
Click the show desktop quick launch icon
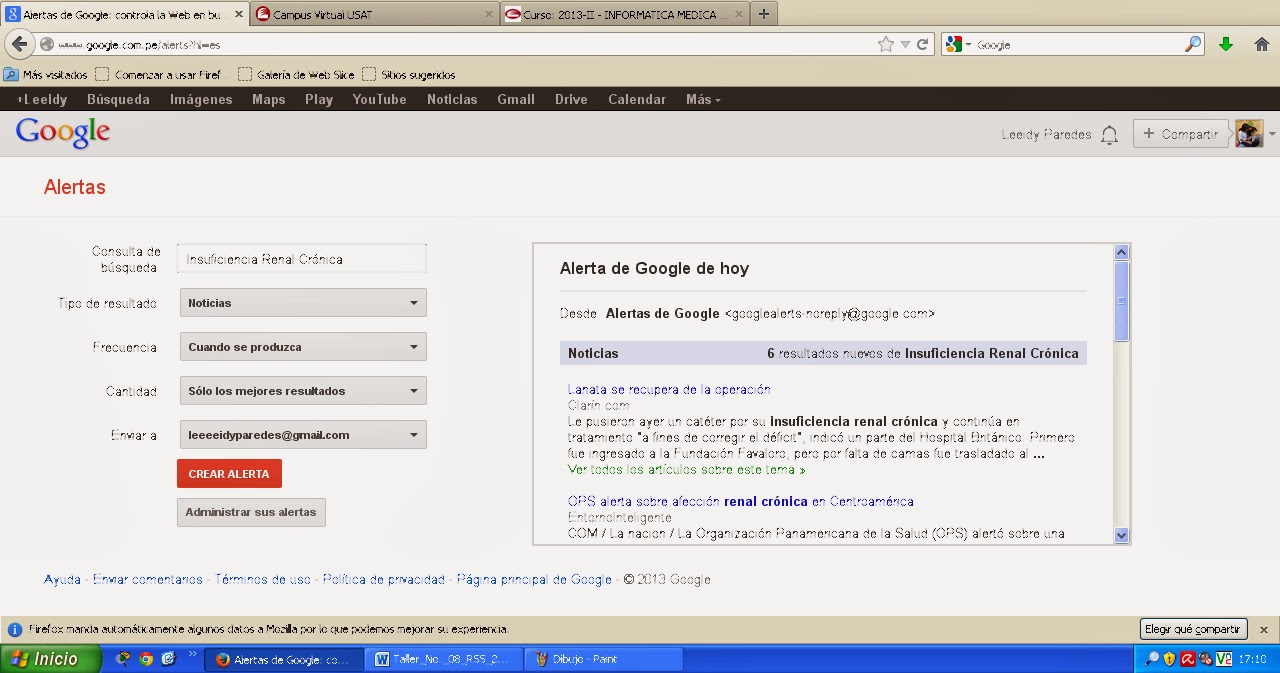coord(168,660)
